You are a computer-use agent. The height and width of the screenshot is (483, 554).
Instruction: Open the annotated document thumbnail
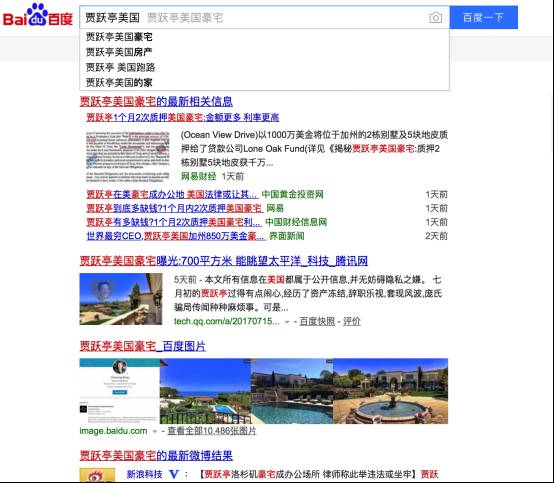pyautogui.click(x=128, y=156)
